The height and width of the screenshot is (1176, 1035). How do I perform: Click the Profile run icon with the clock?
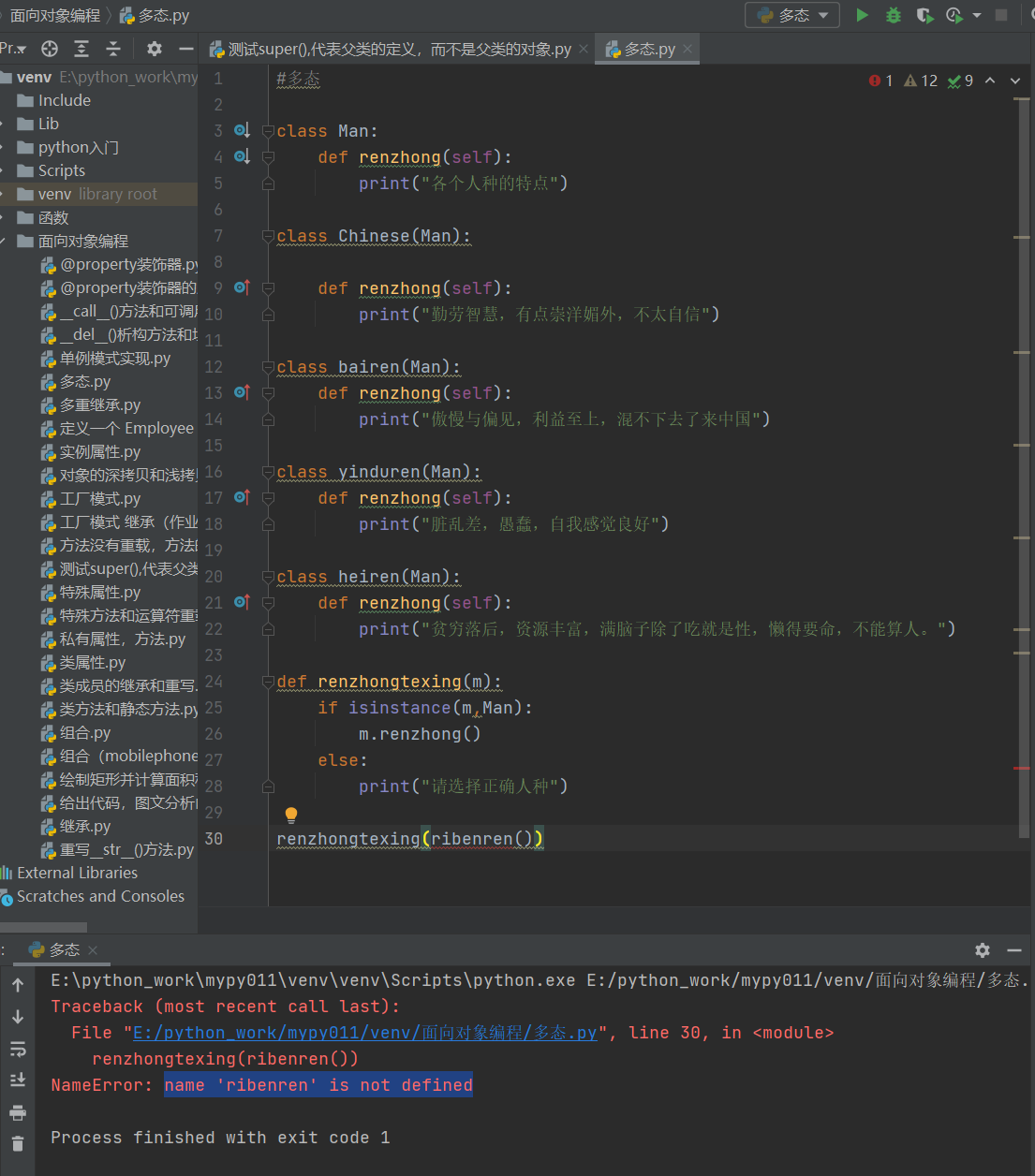point(954,15)
